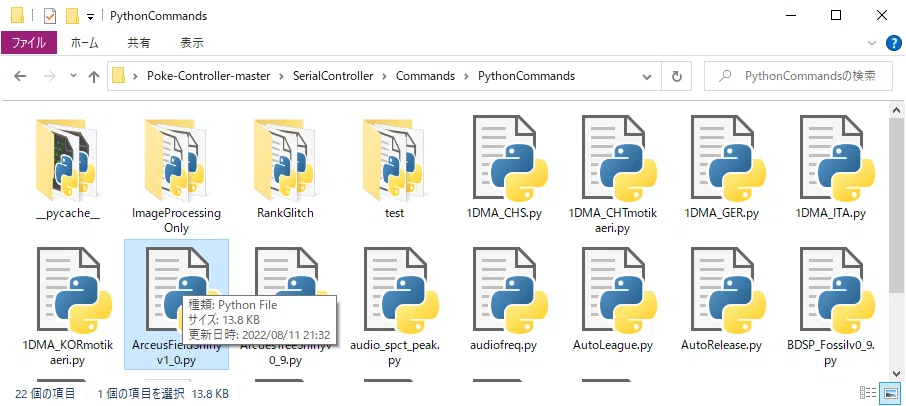Expand chevron after Commands breadcrumb
Image resolution: width=906 pixels, height=406 pixels.
(x=467, y=76)
